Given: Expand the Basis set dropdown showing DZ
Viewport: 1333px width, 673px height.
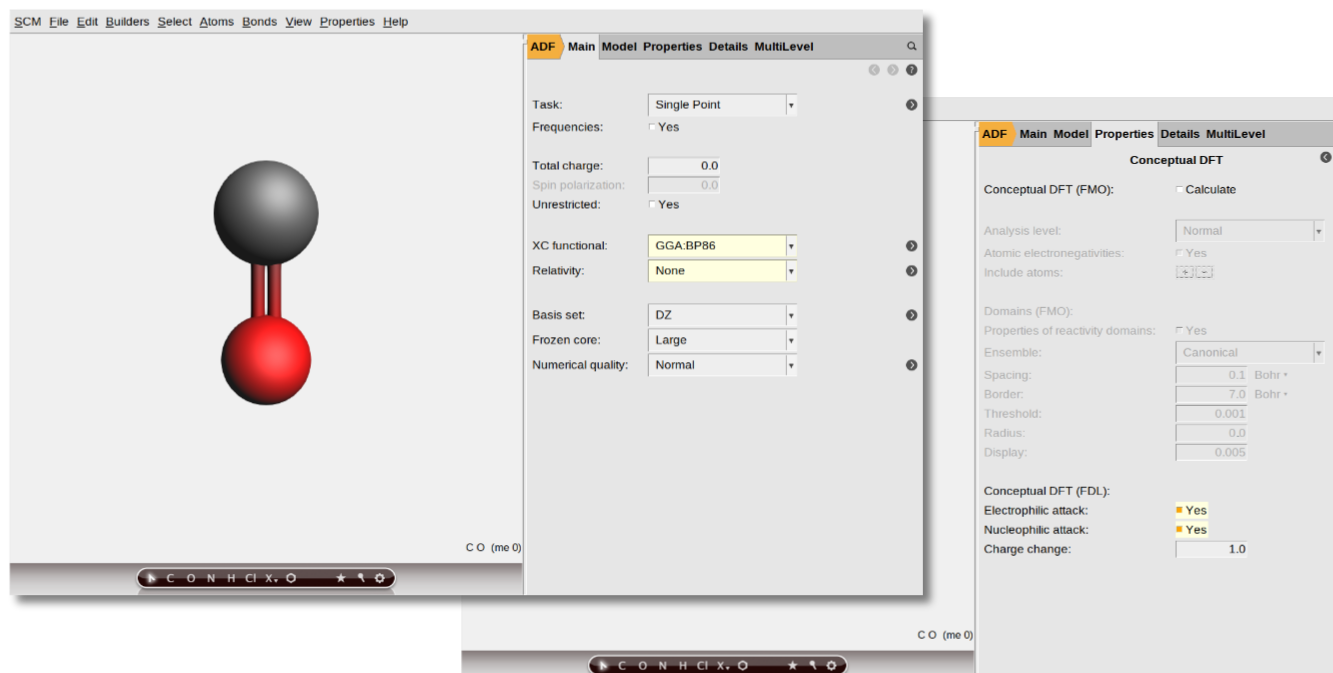Looking at the screenshot, I should point(722,315).
